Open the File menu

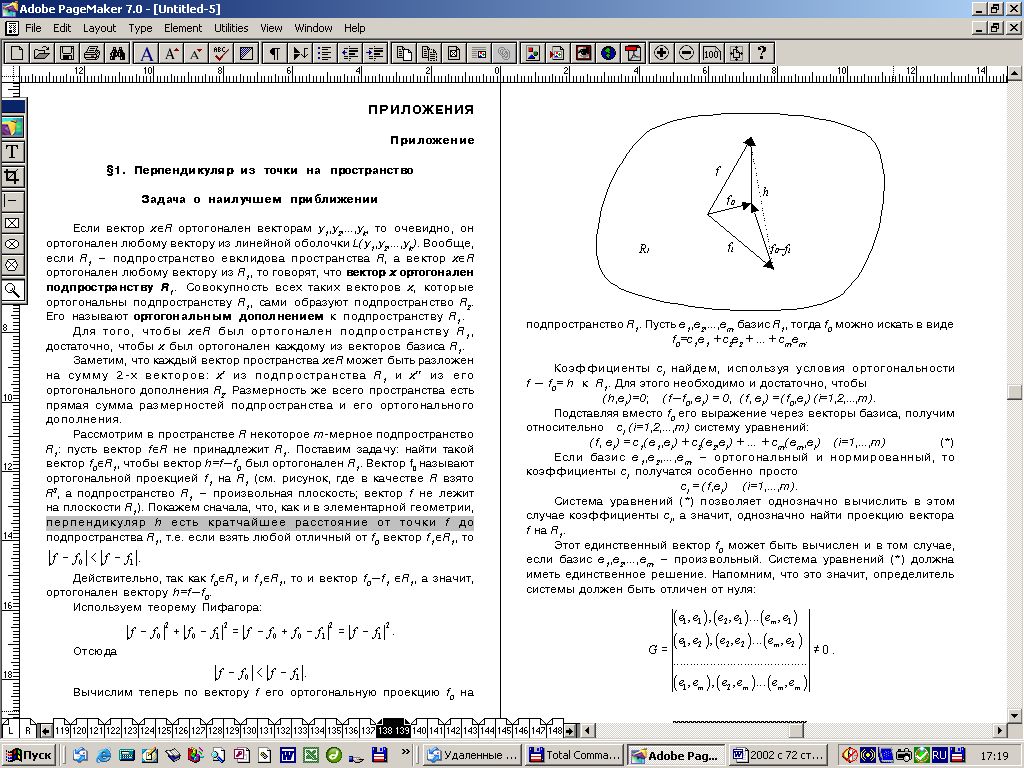click(x=33, y=28)
